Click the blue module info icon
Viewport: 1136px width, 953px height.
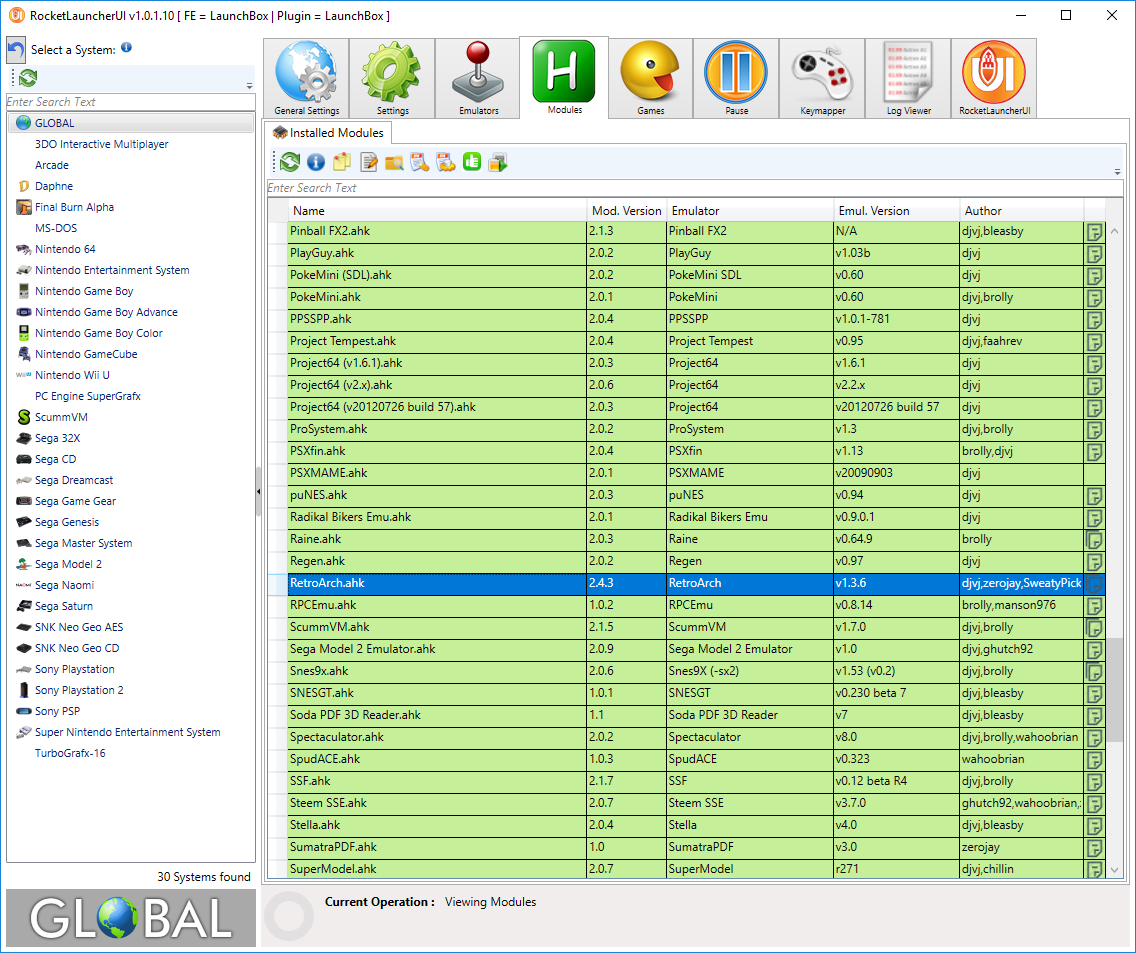click(316, 162)
